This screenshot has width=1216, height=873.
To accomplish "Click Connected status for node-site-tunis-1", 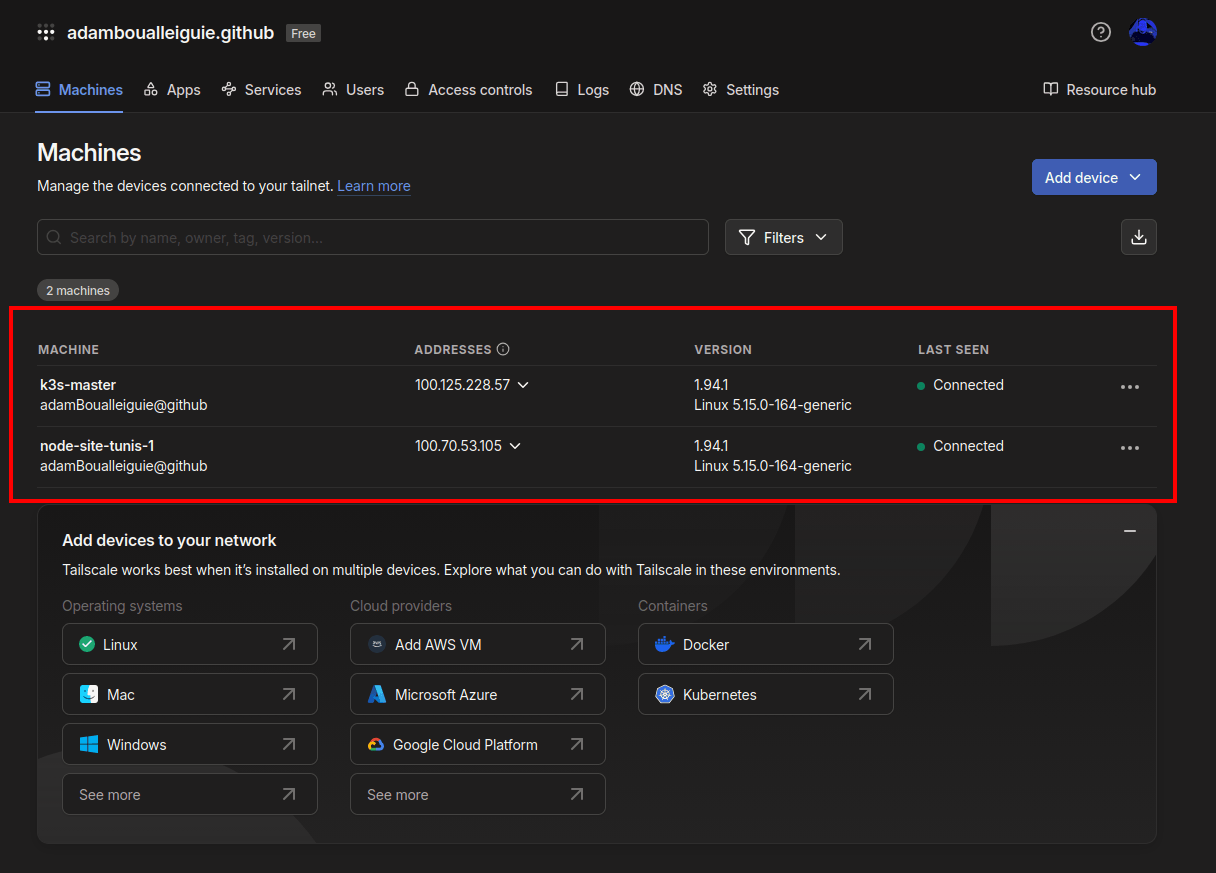I will pos(960,446).
